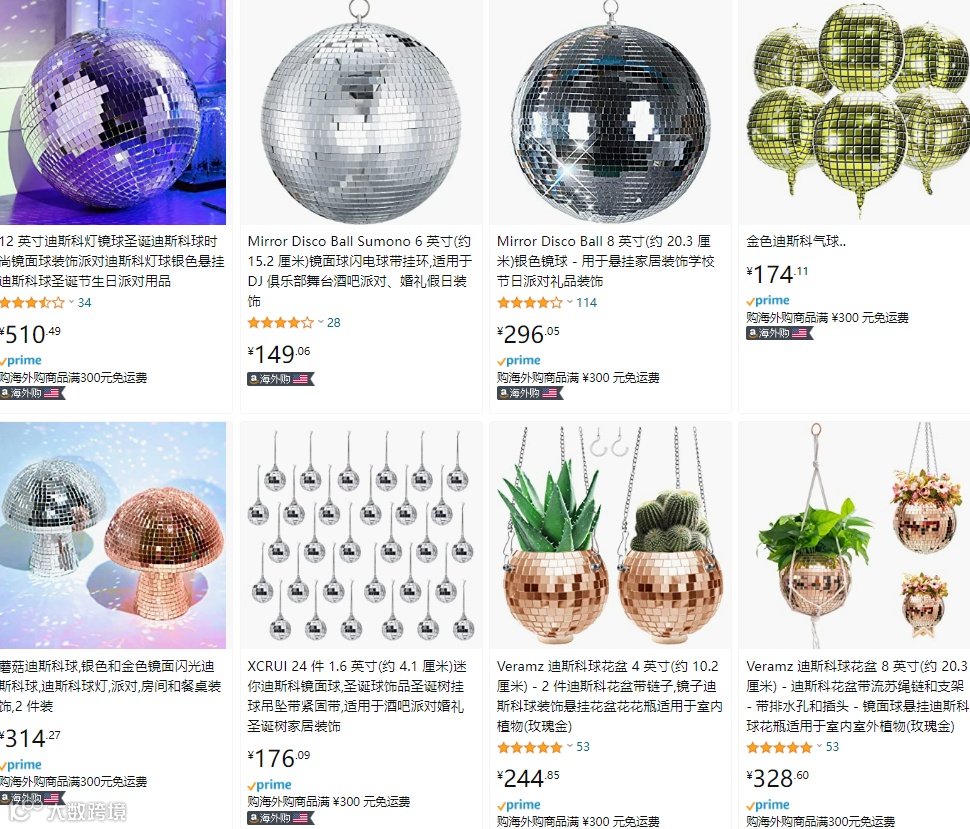Open XCRUI 24 piece mini disco ball title
970x829 pixels.
(357, 696)
